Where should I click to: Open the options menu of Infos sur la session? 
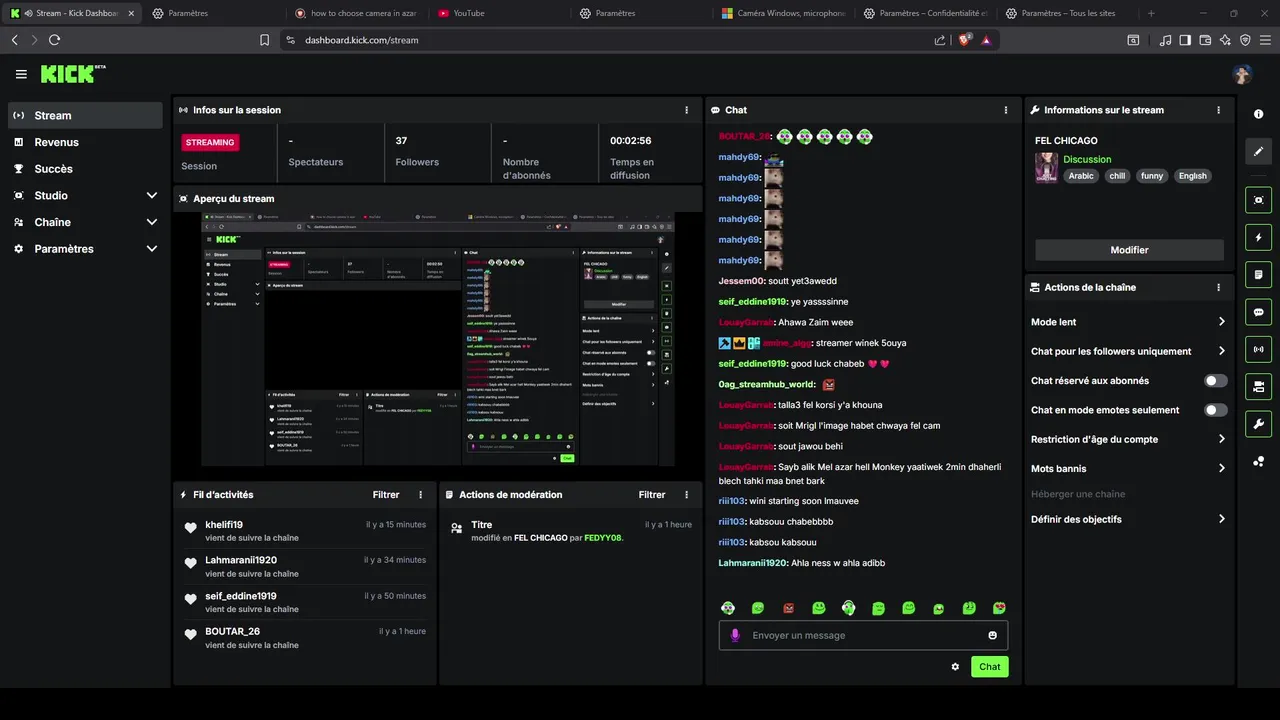[x=686, y=110]
